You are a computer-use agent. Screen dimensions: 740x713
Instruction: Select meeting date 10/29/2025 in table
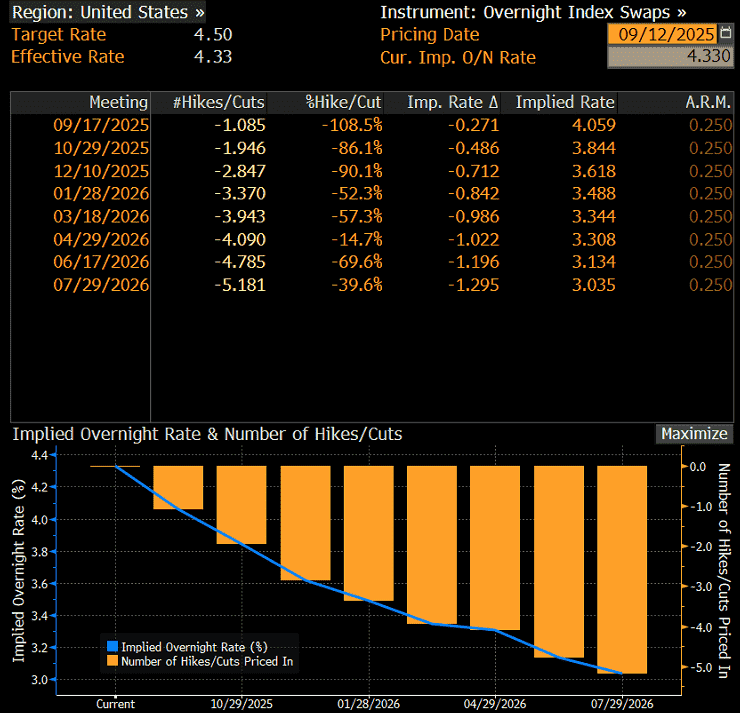(101, 148)
